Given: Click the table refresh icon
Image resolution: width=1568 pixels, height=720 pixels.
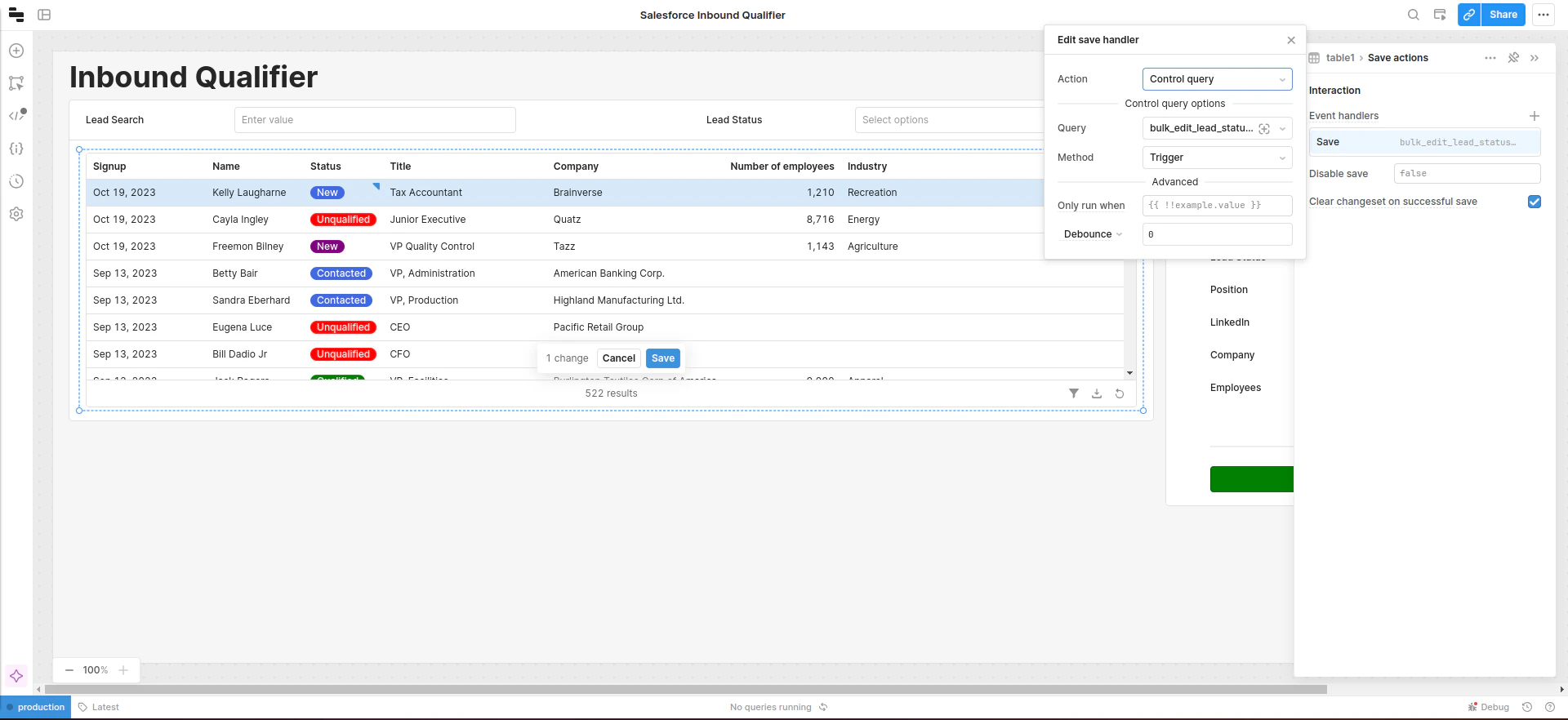Looking at the screenshot, I should pyautogui.click(x=1120, y=393).
